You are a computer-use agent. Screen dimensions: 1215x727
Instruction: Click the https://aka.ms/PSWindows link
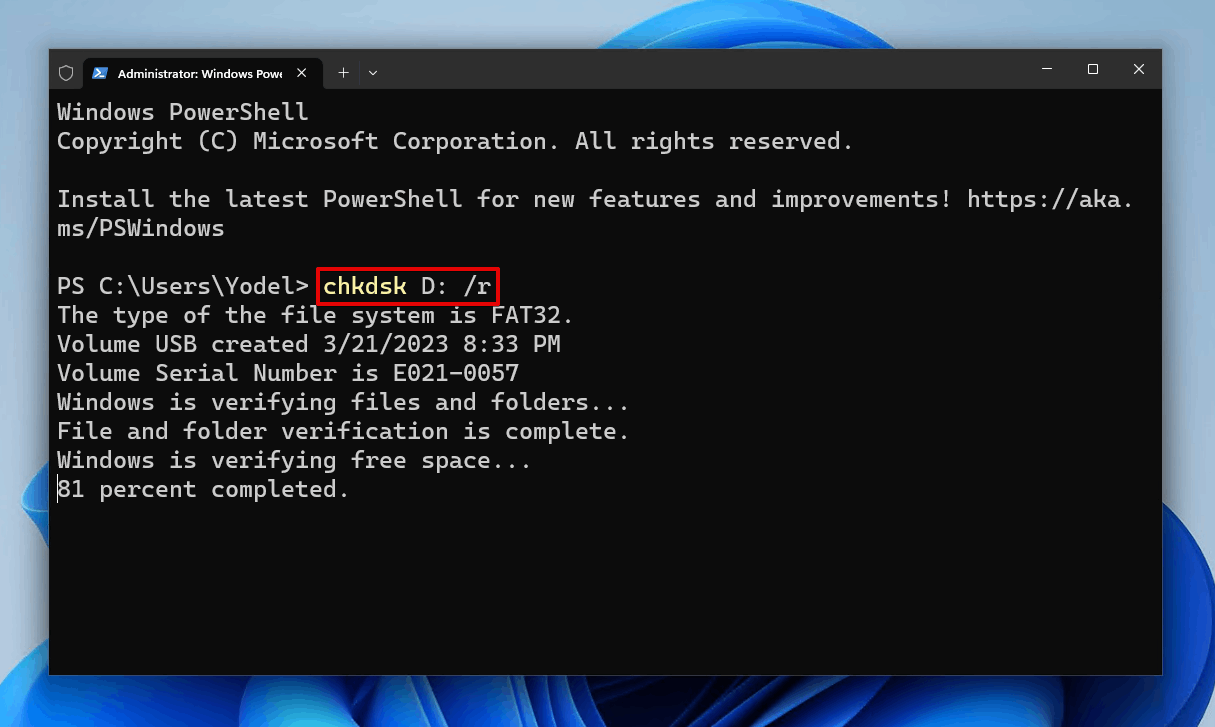pos(1050,199)
